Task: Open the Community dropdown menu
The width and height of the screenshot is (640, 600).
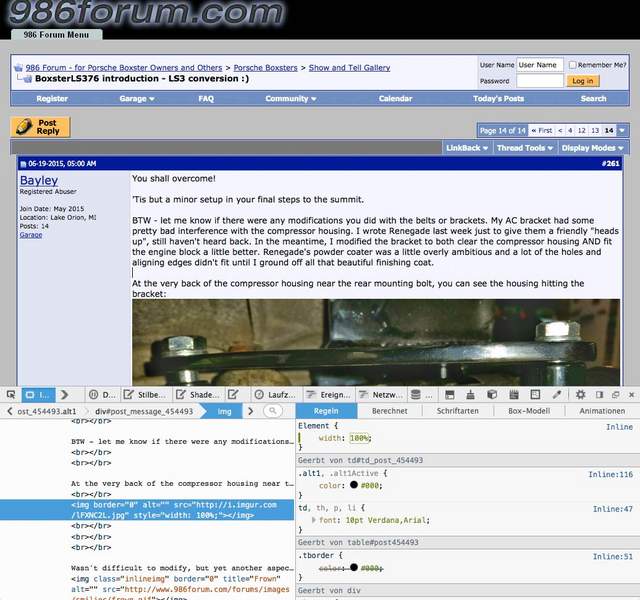Action: tap(291, 99)
